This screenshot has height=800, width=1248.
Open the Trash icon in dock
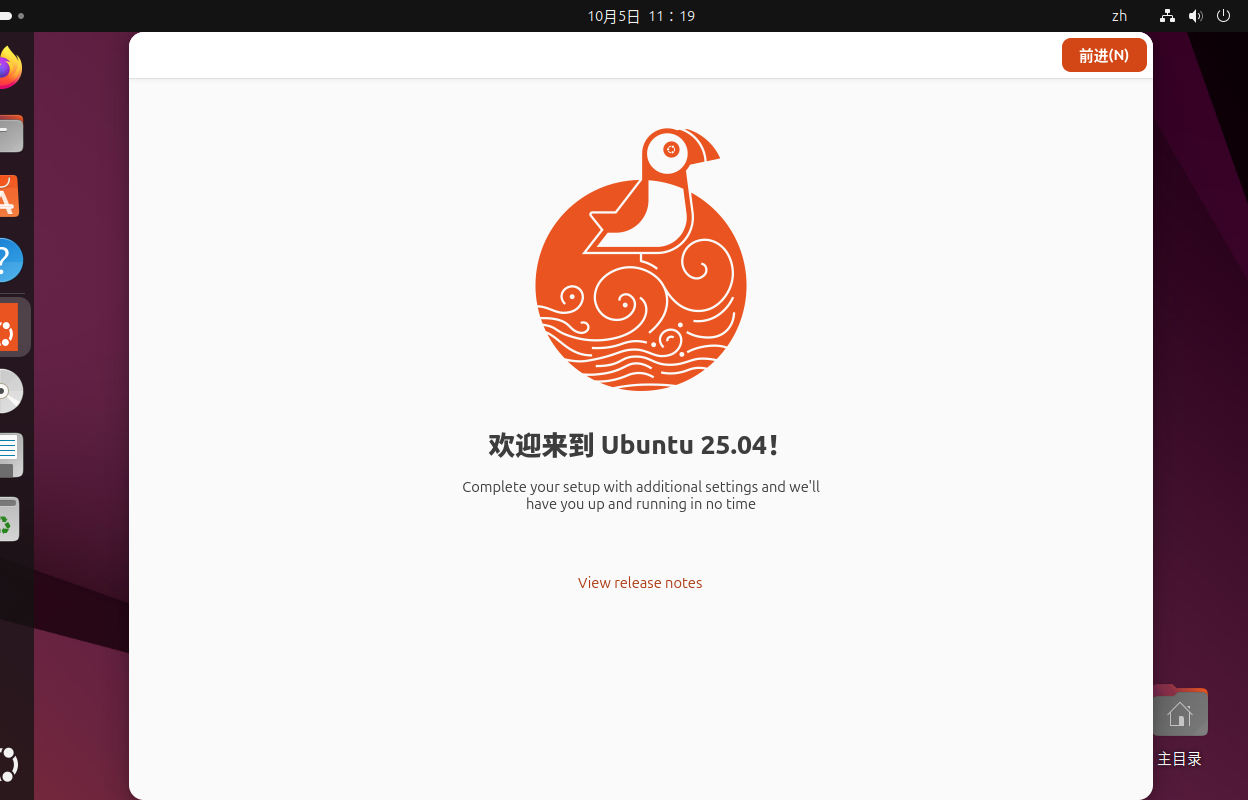[x=9, y=519]
